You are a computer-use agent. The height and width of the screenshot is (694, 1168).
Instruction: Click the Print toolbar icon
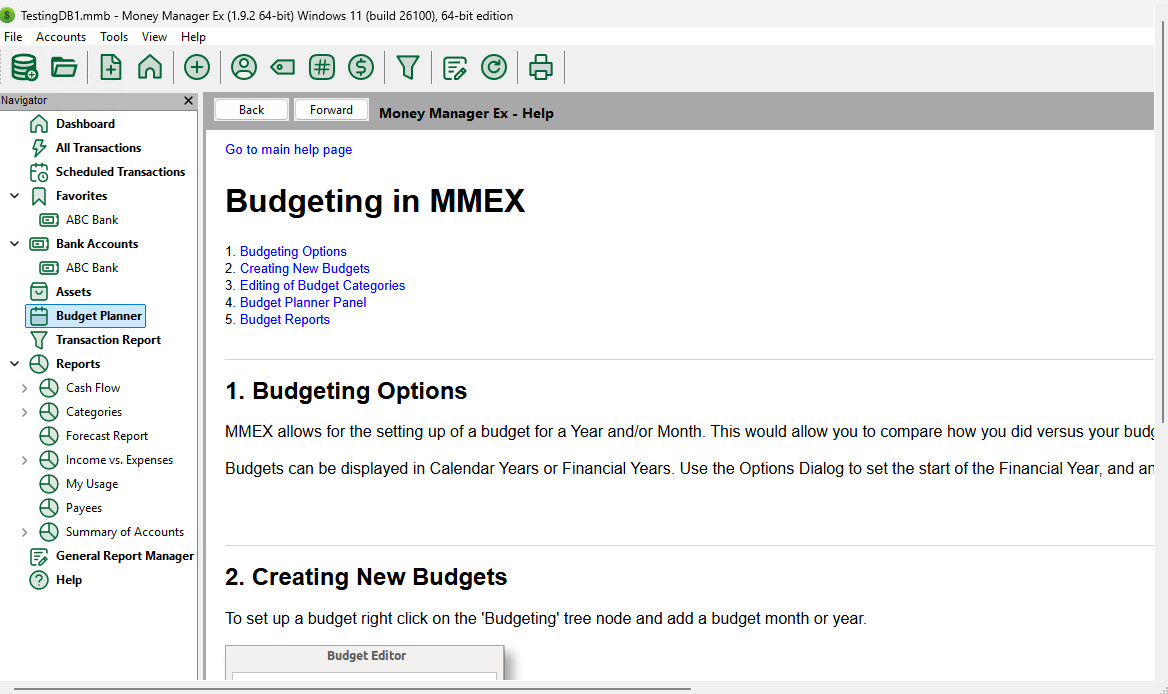click(541, 67)
